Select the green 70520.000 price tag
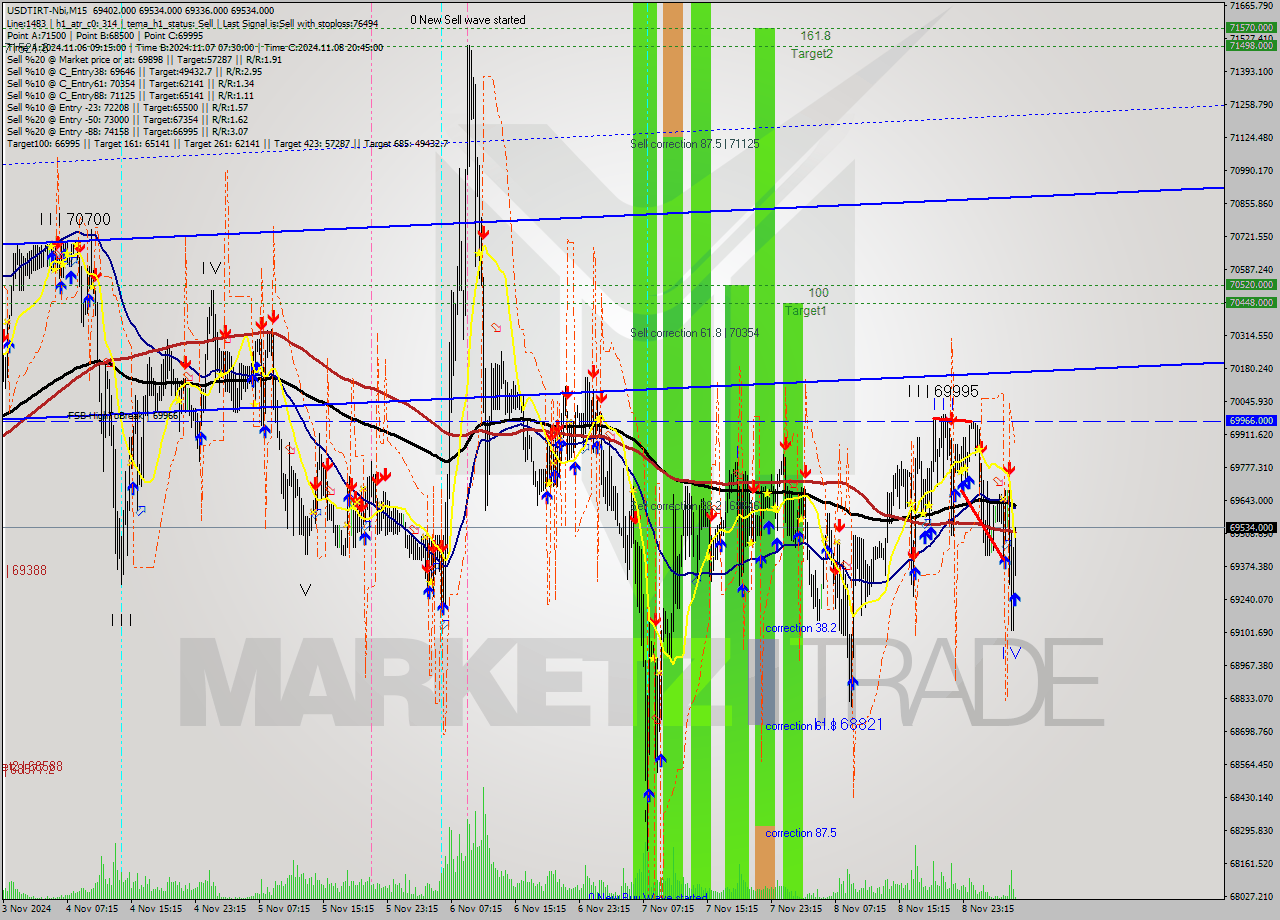 [1251, 284]
